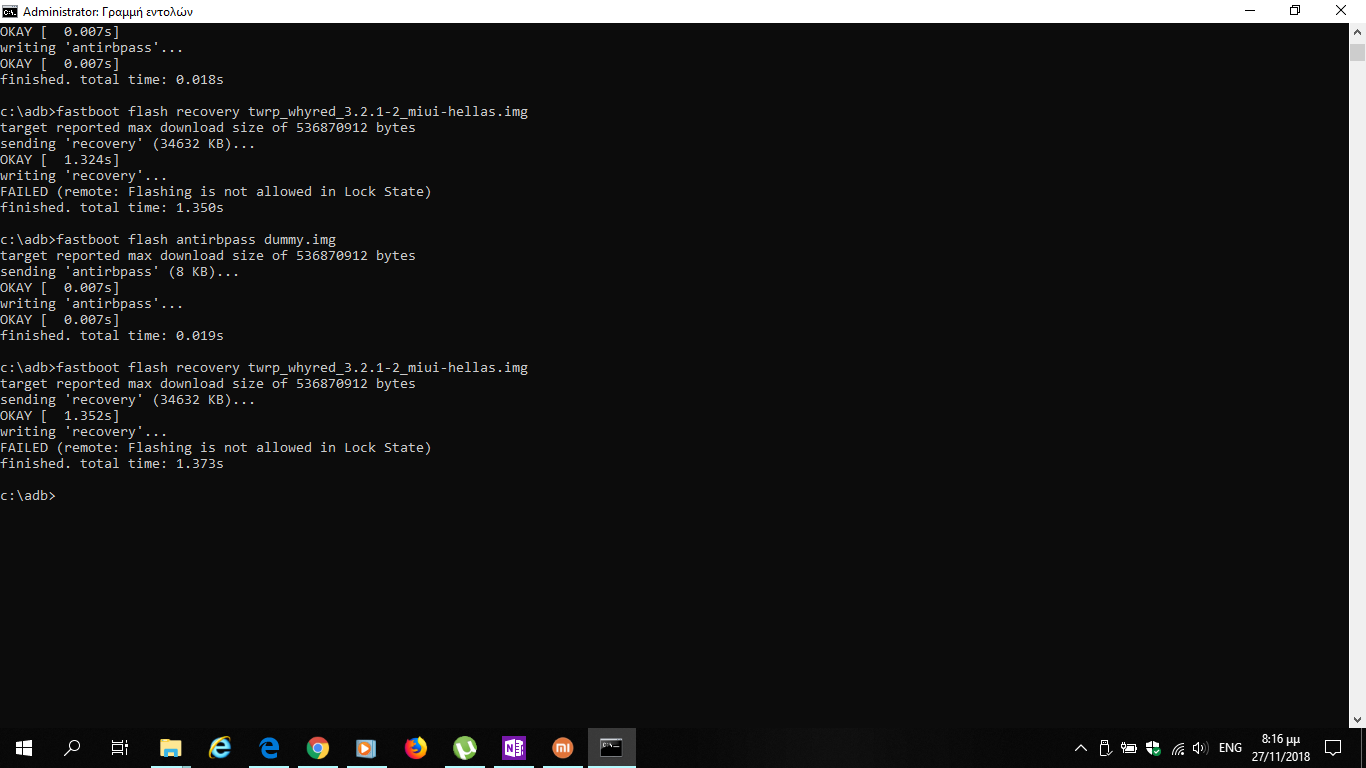Click the Safely Remove Hardware USB icon
Screen dimensions: 1366x768
coord(1105,748)
